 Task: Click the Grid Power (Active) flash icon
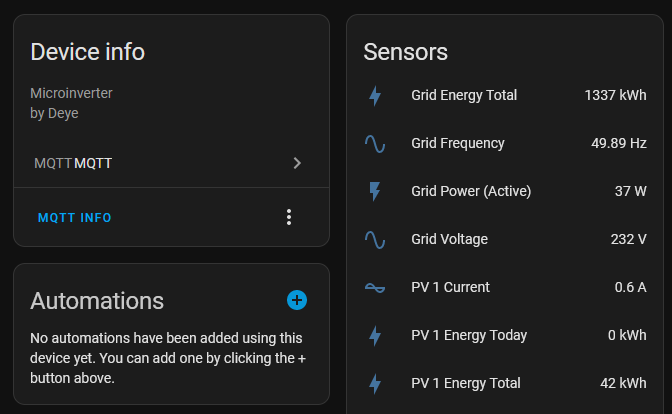point(375,192)
